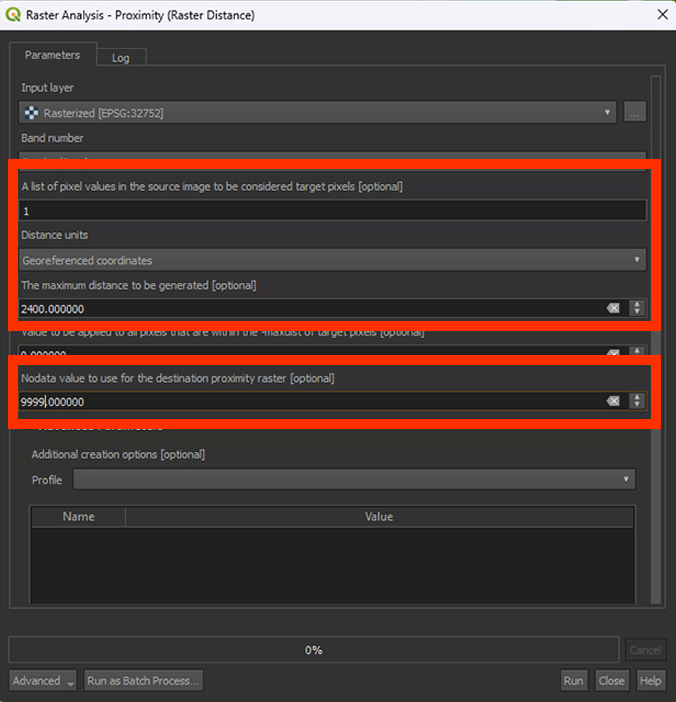
Task: Click the Close button at bottom
Action: [x=611, y=681]
